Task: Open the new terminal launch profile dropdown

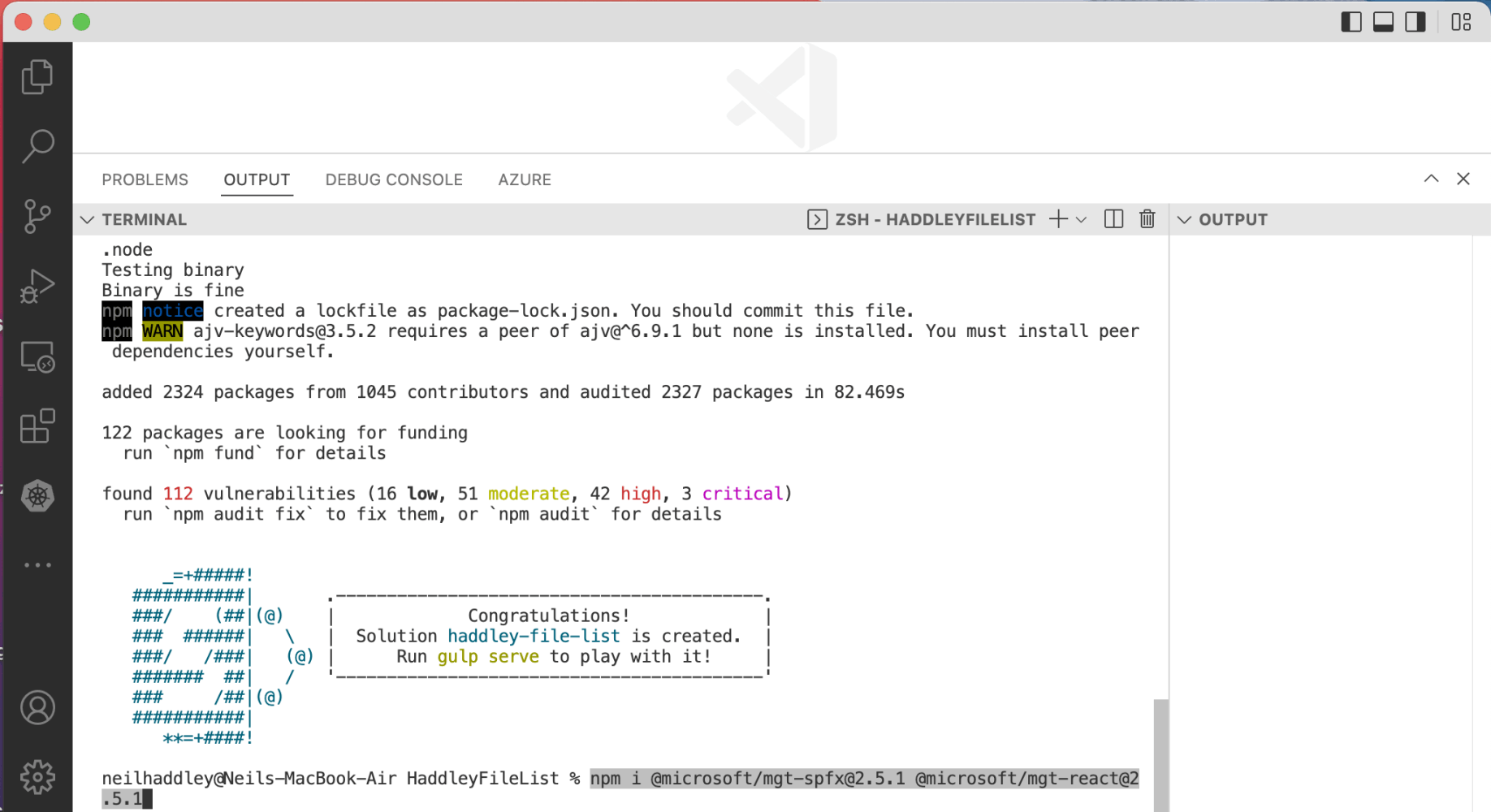Action: click(1081, 220)
